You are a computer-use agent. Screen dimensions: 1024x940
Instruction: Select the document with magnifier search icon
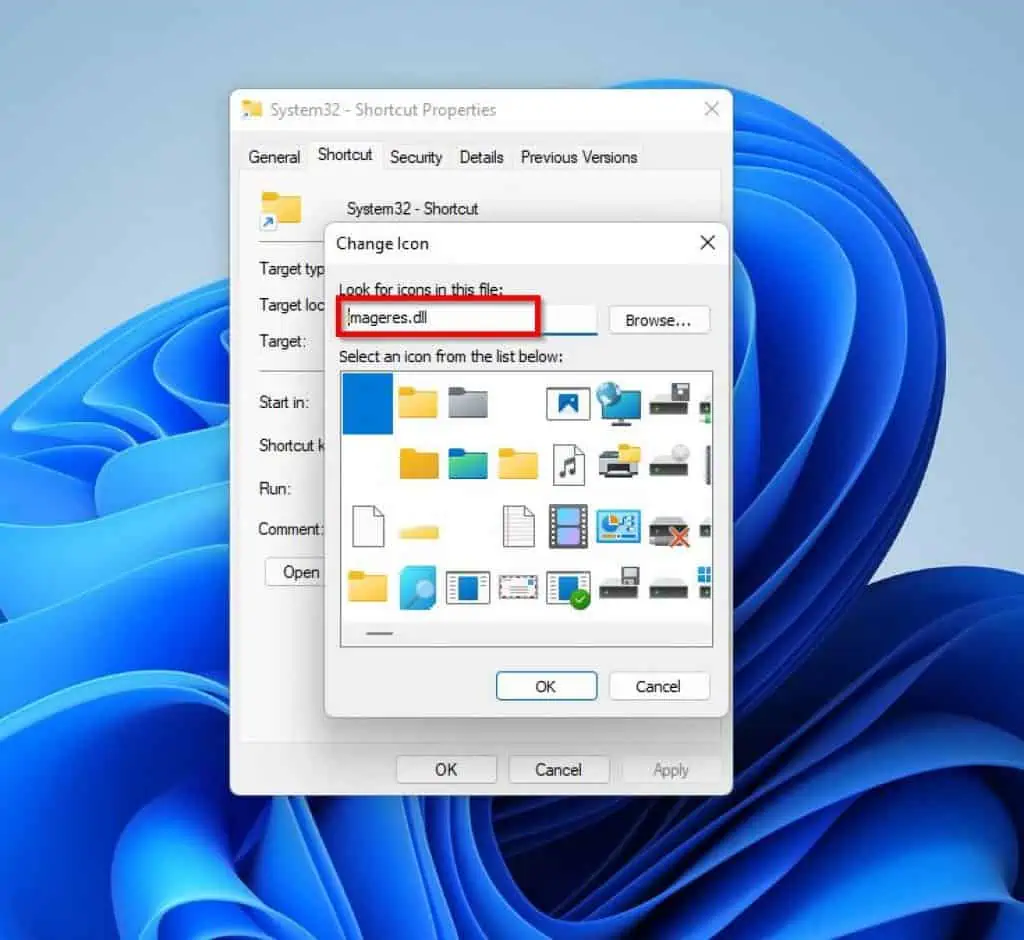[x=418, y=588]
